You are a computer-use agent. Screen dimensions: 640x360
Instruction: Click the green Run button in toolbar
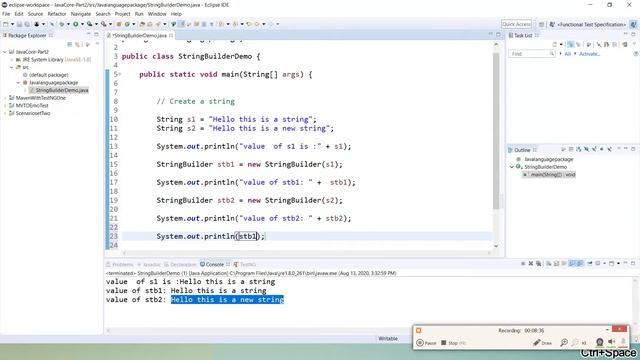coord(75,24)
